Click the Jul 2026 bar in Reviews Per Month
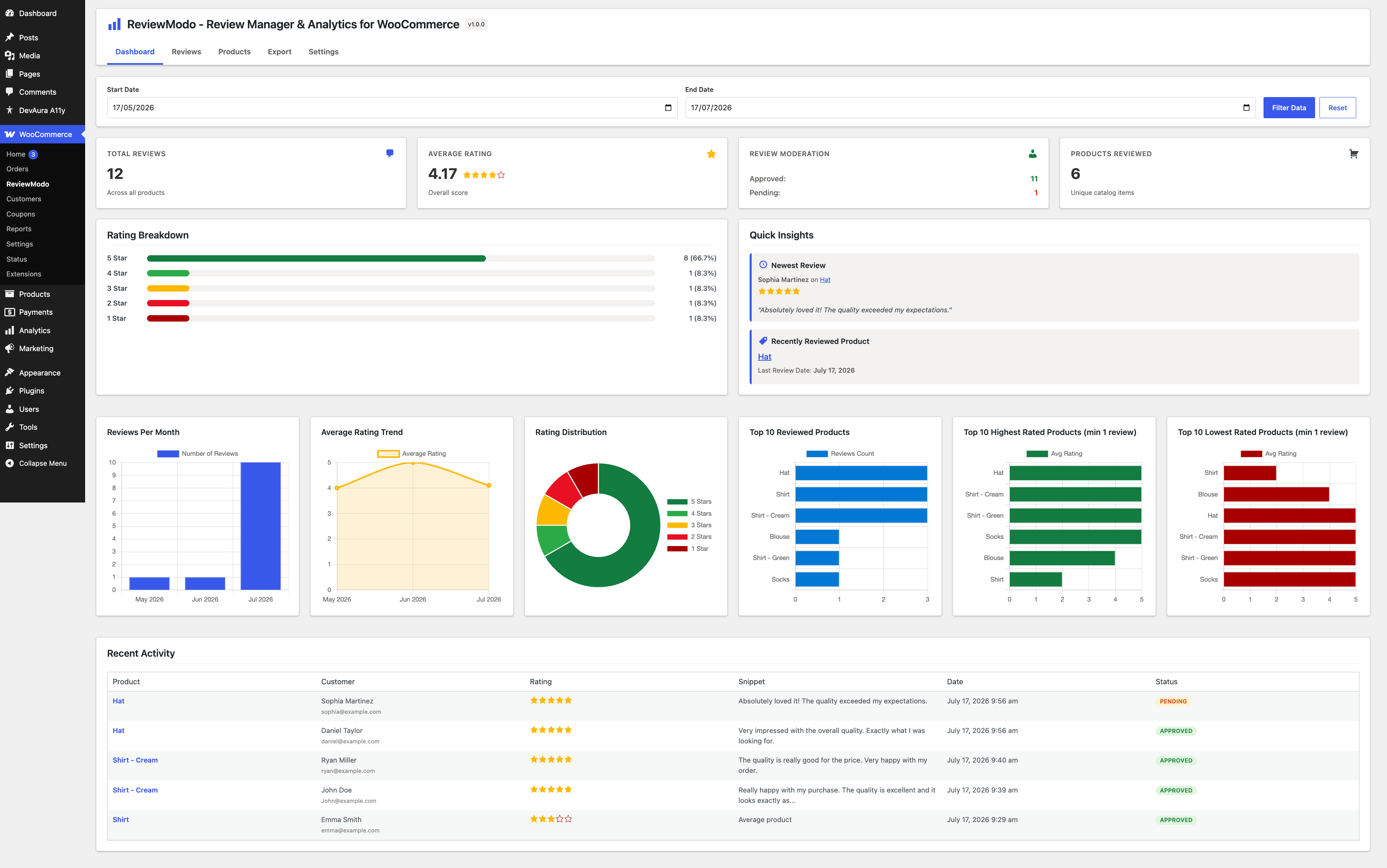Screen dimensions: 1387x868 coord(261,526)
